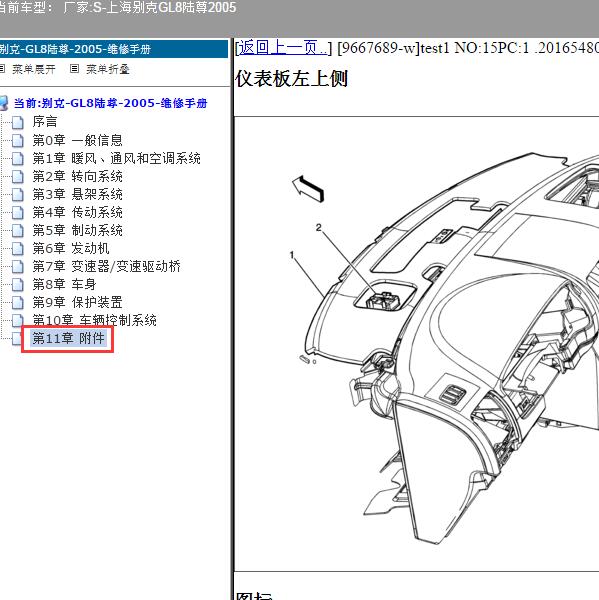Open chapter 第7章 变速器/变速驱动桥

pos(106,266)
